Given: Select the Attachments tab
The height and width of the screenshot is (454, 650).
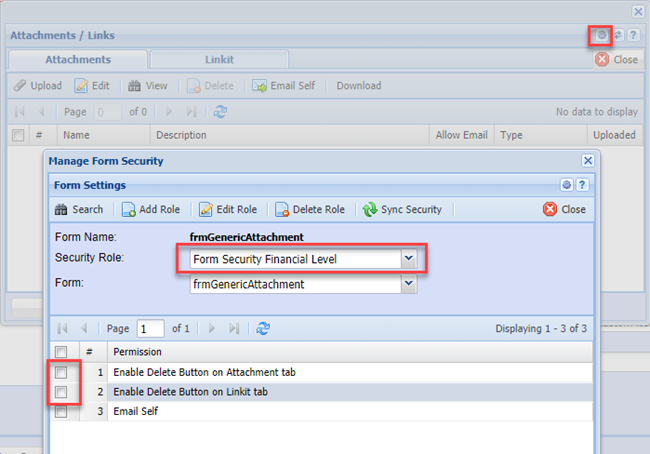Looking at the screenshot, I should tap(78, 60).
